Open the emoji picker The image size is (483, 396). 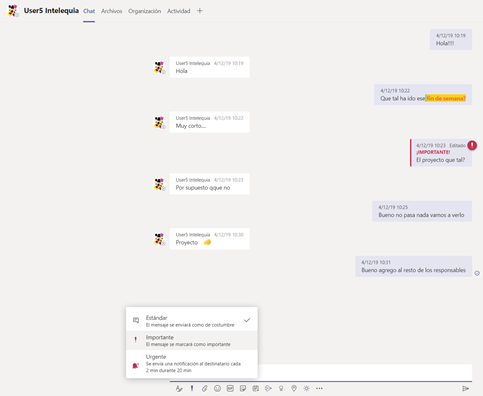pos(217,388)
